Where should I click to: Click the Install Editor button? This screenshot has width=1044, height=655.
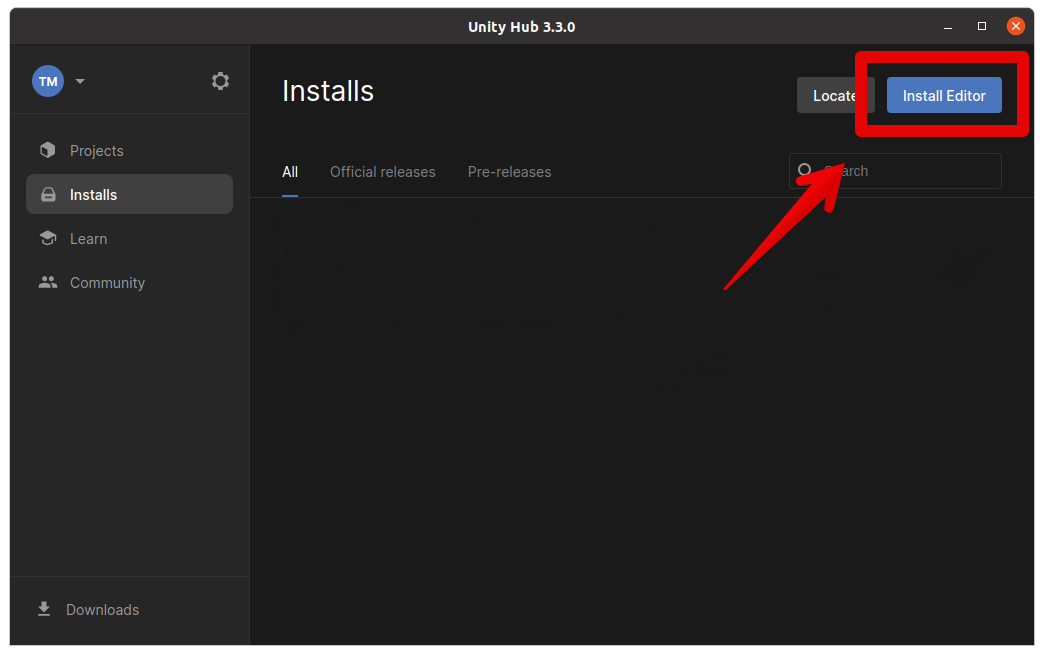(x=944, y=95)
